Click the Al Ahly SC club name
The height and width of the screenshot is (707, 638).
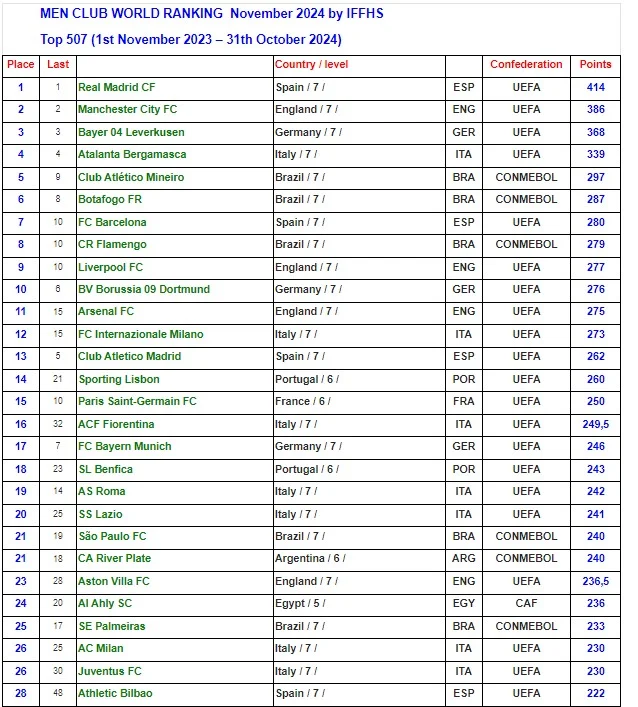point(105,603)
